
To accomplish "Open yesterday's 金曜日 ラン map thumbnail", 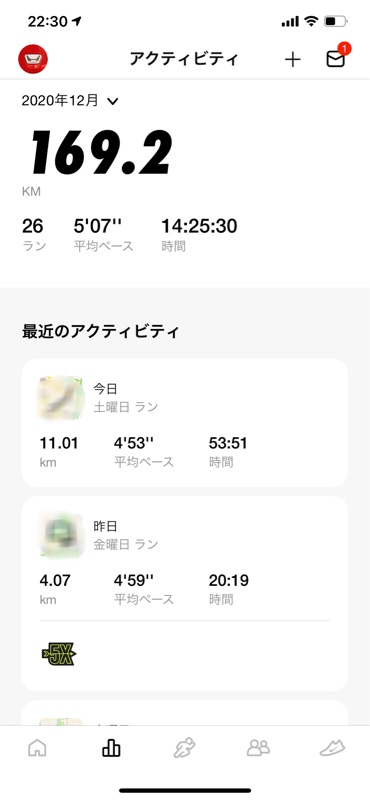I will click(61, 534).
